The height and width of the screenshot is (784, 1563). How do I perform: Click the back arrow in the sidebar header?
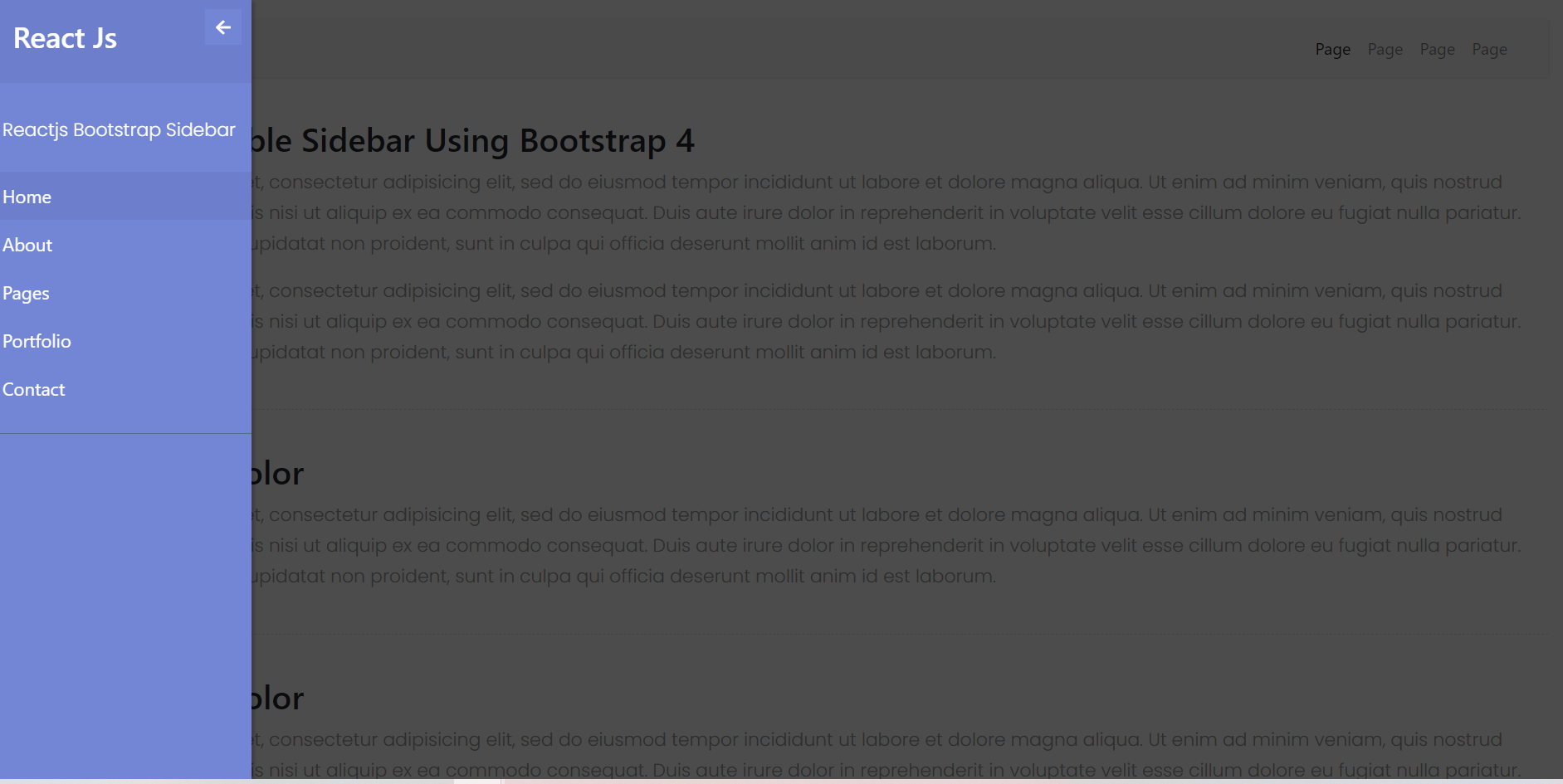[222, 27]
